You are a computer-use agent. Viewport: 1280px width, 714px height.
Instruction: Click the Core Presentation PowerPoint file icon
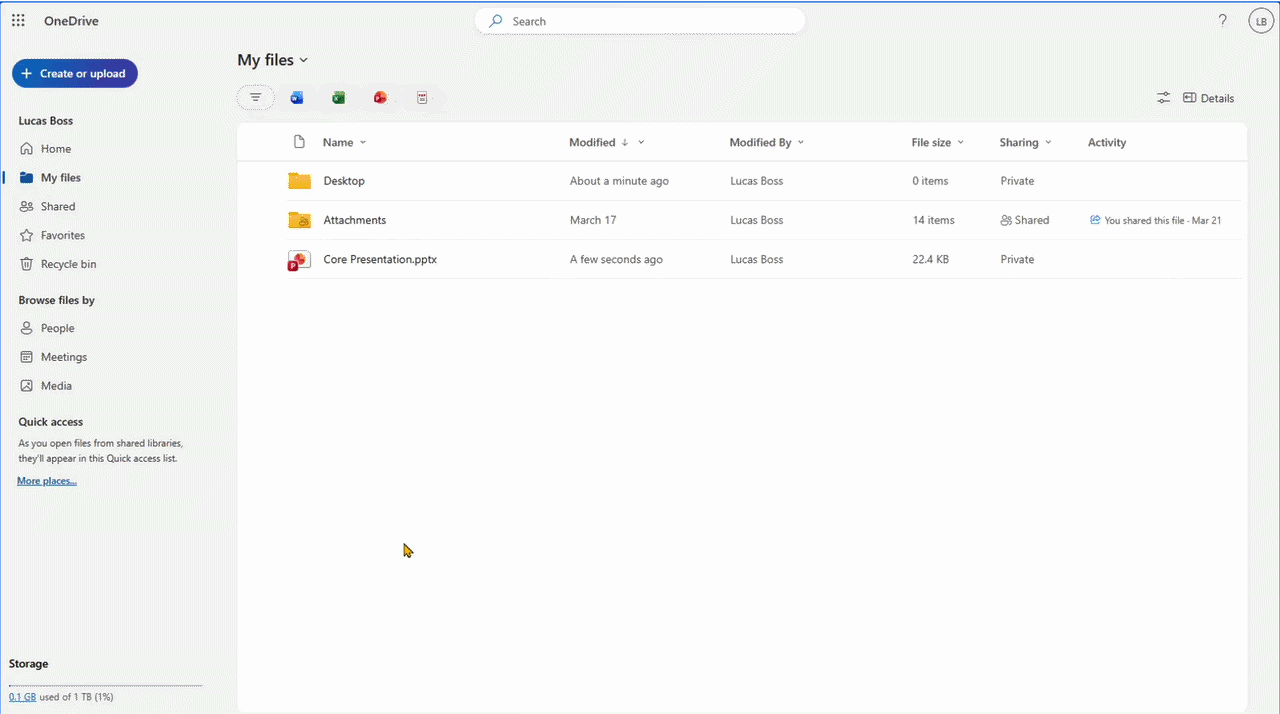click(x=299, y=260)
